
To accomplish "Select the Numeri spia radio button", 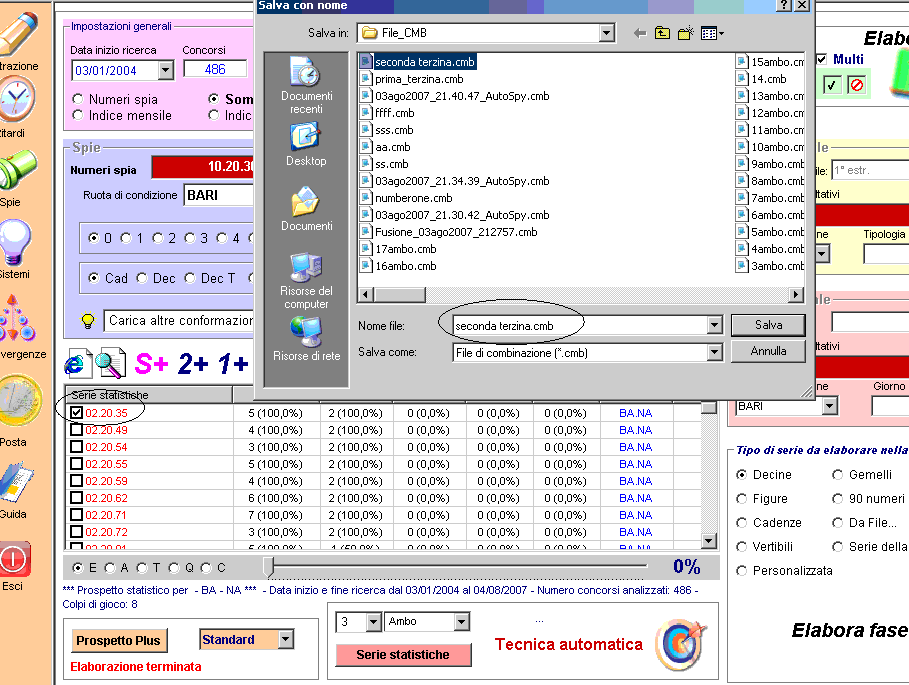I will tap(78, 99).
